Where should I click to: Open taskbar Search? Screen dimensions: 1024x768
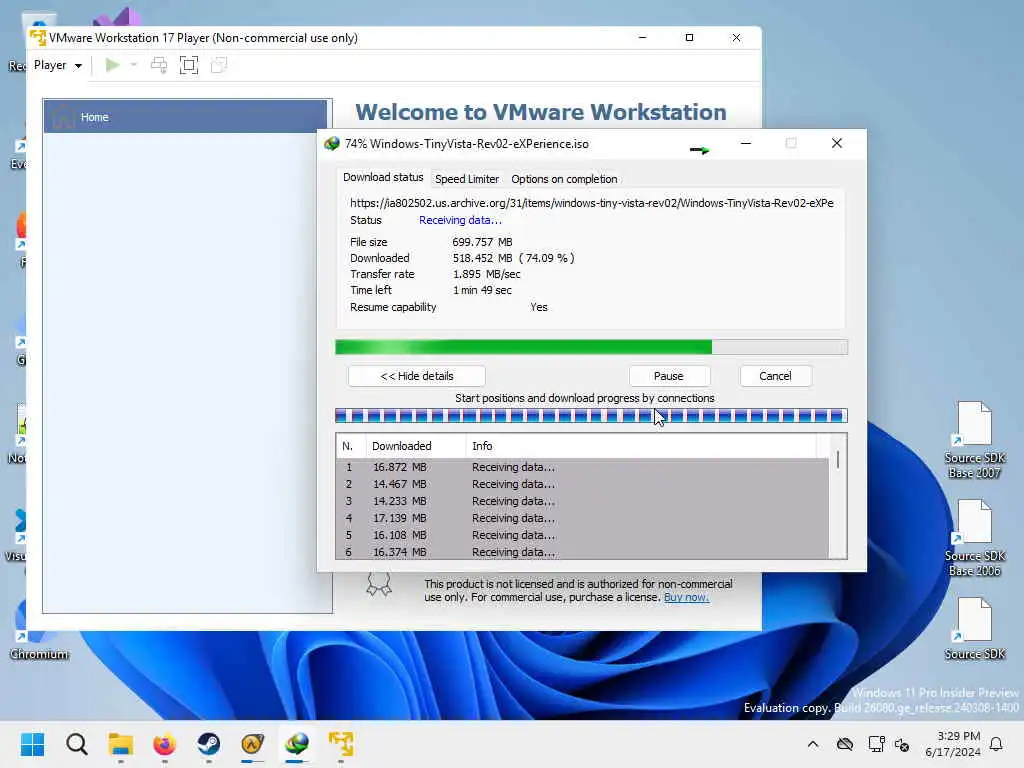coord(76,744)
